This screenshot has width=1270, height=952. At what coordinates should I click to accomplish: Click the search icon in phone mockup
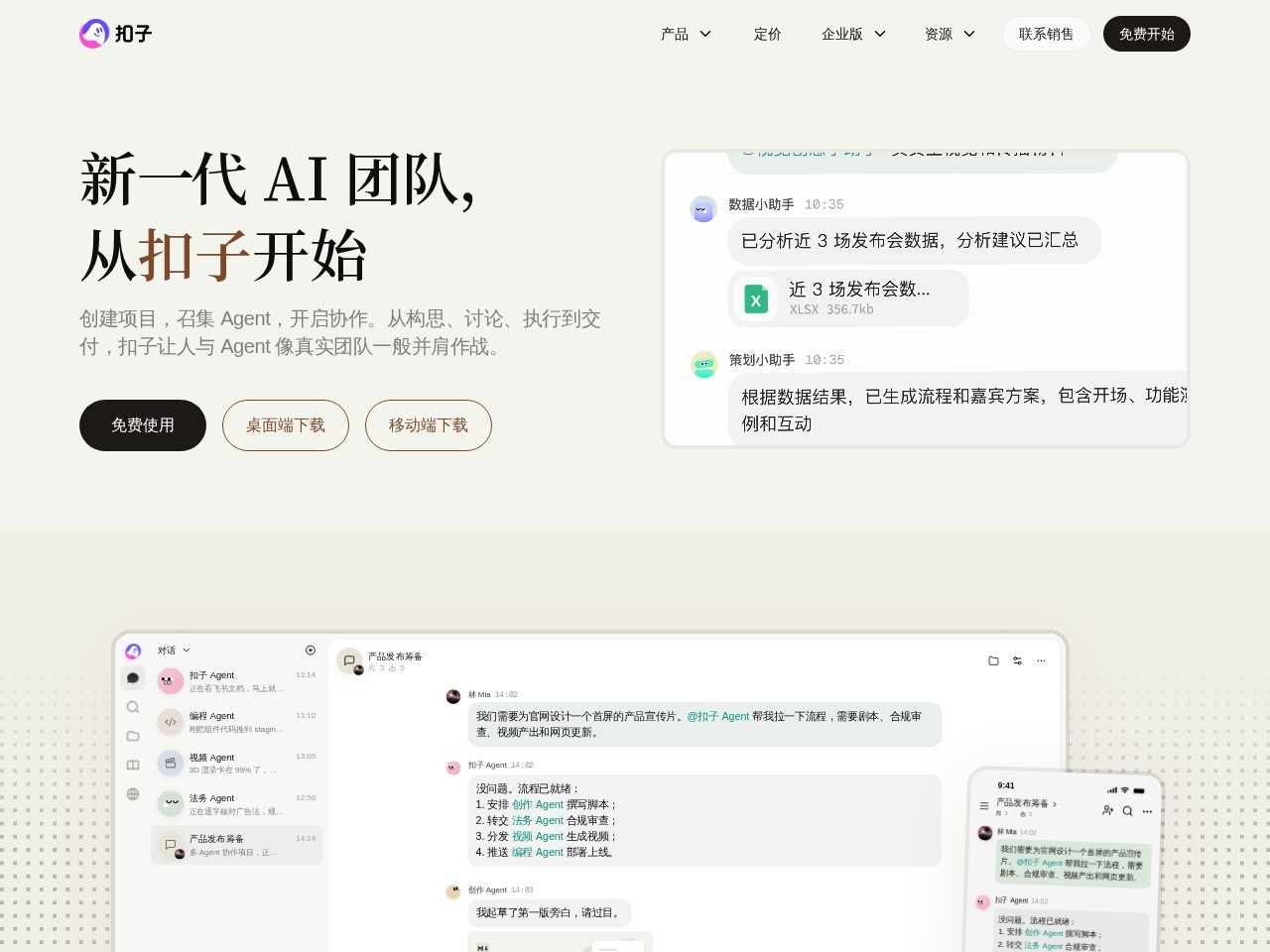coord(1127,811)
